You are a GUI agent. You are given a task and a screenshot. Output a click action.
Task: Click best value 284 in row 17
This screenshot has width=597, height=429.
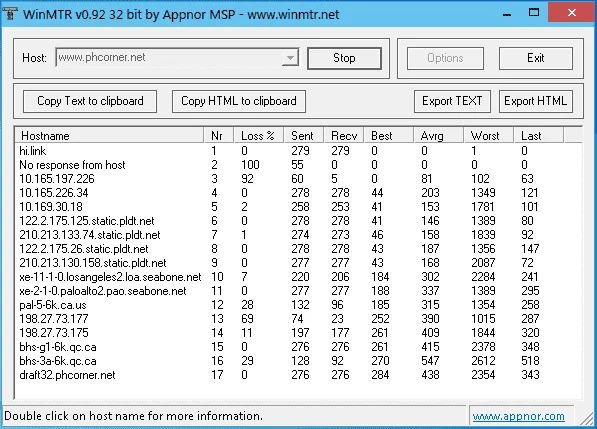(380, 375)
